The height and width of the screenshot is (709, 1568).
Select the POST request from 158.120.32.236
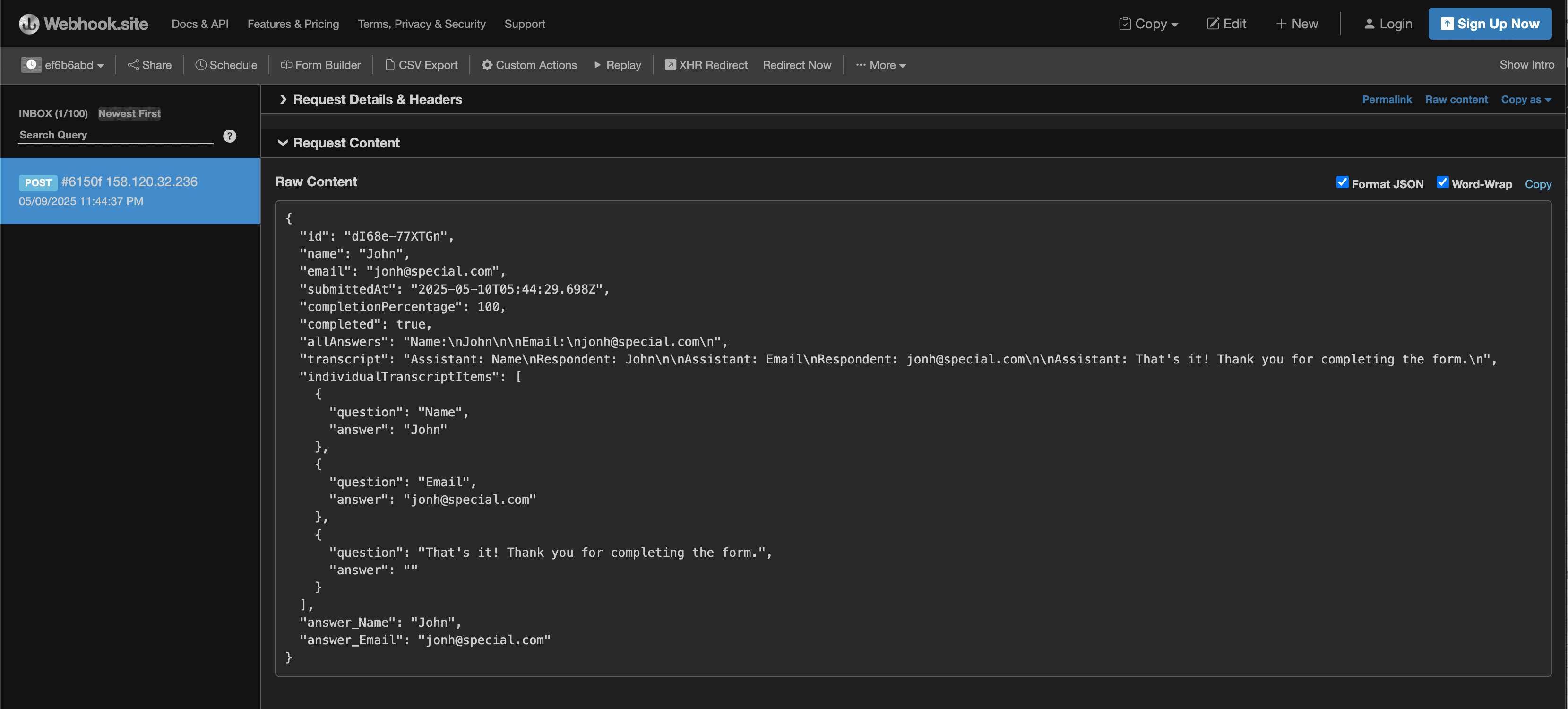[x=129, y=190]
